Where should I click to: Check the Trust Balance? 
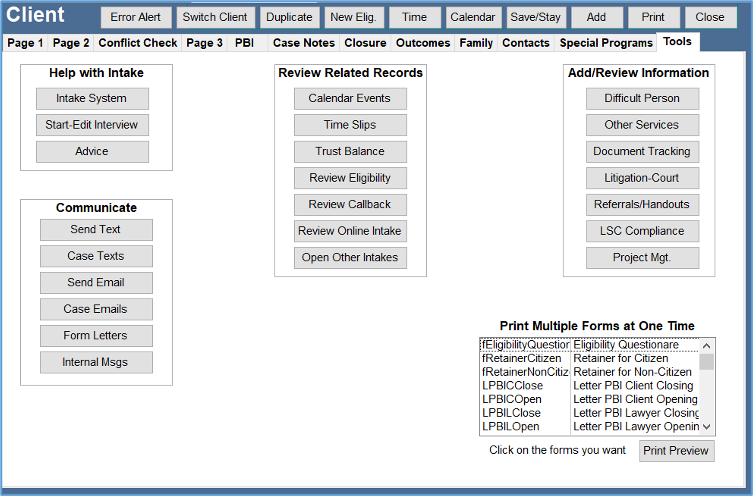350,152
